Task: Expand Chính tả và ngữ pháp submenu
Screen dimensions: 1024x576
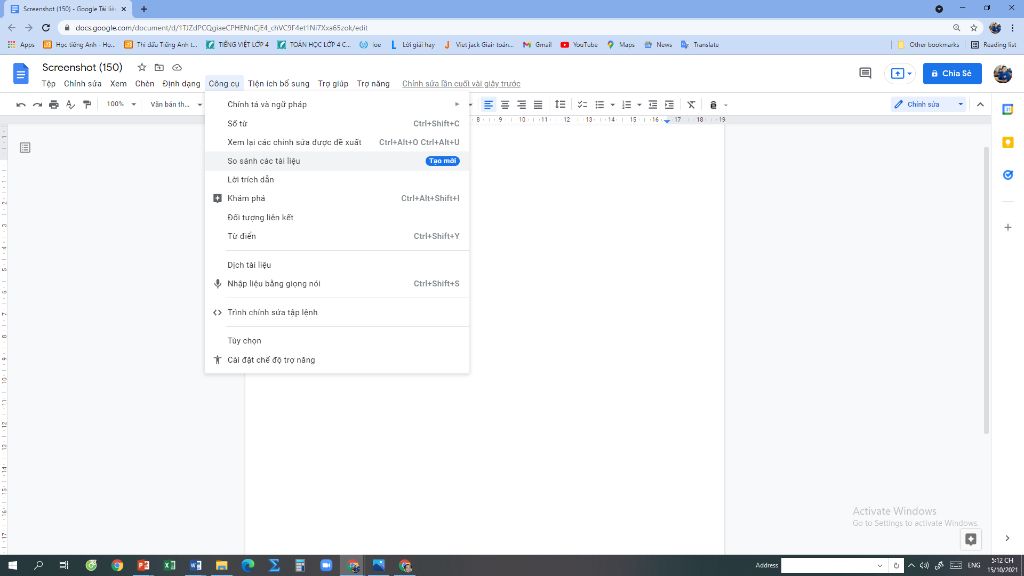Action: [337, 104]
